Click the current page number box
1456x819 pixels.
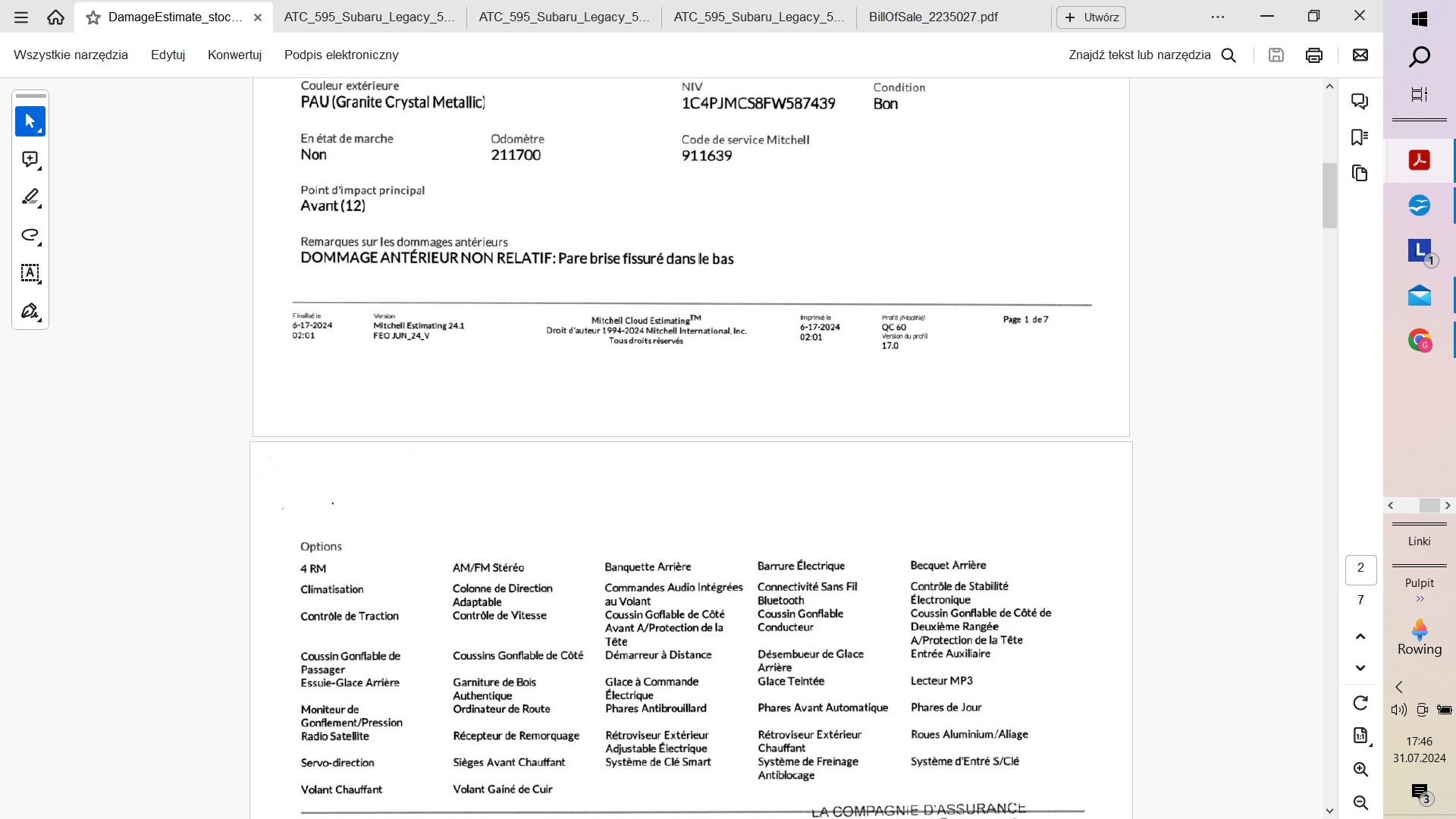coord(1360,570)
